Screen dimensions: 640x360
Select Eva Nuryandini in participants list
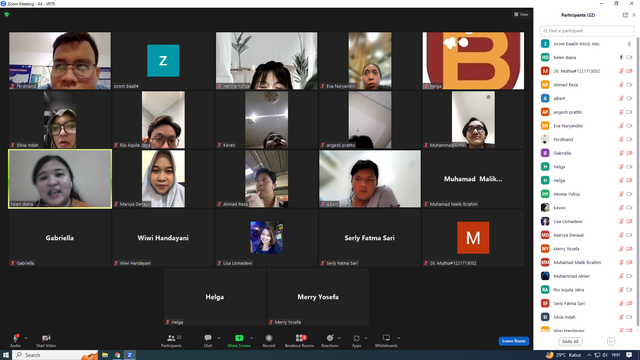[587, 126]
